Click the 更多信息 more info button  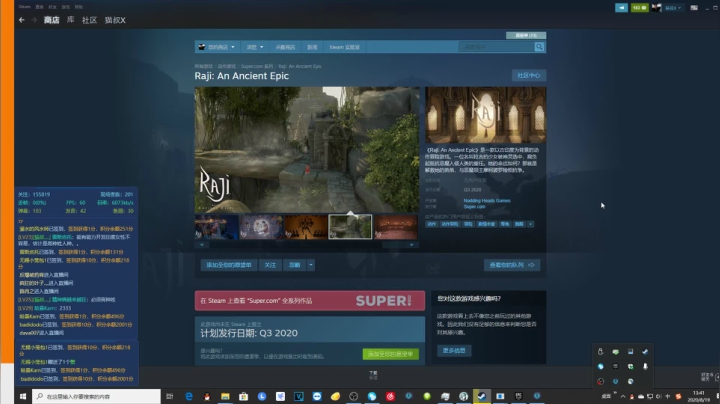(x=454, y=351)
